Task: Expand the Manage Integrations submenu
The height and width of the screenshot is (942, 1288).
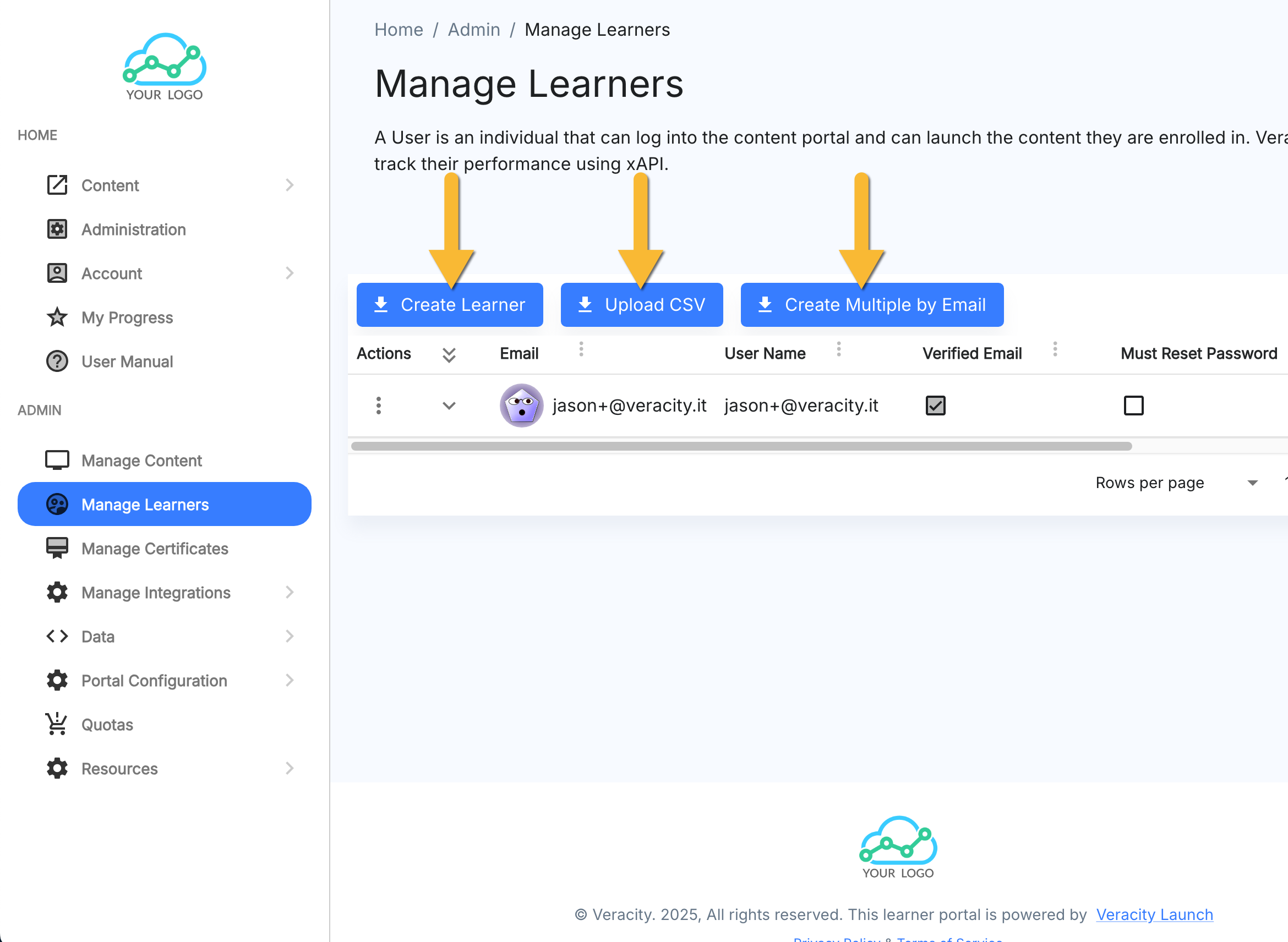Action: tap(289, 592)
